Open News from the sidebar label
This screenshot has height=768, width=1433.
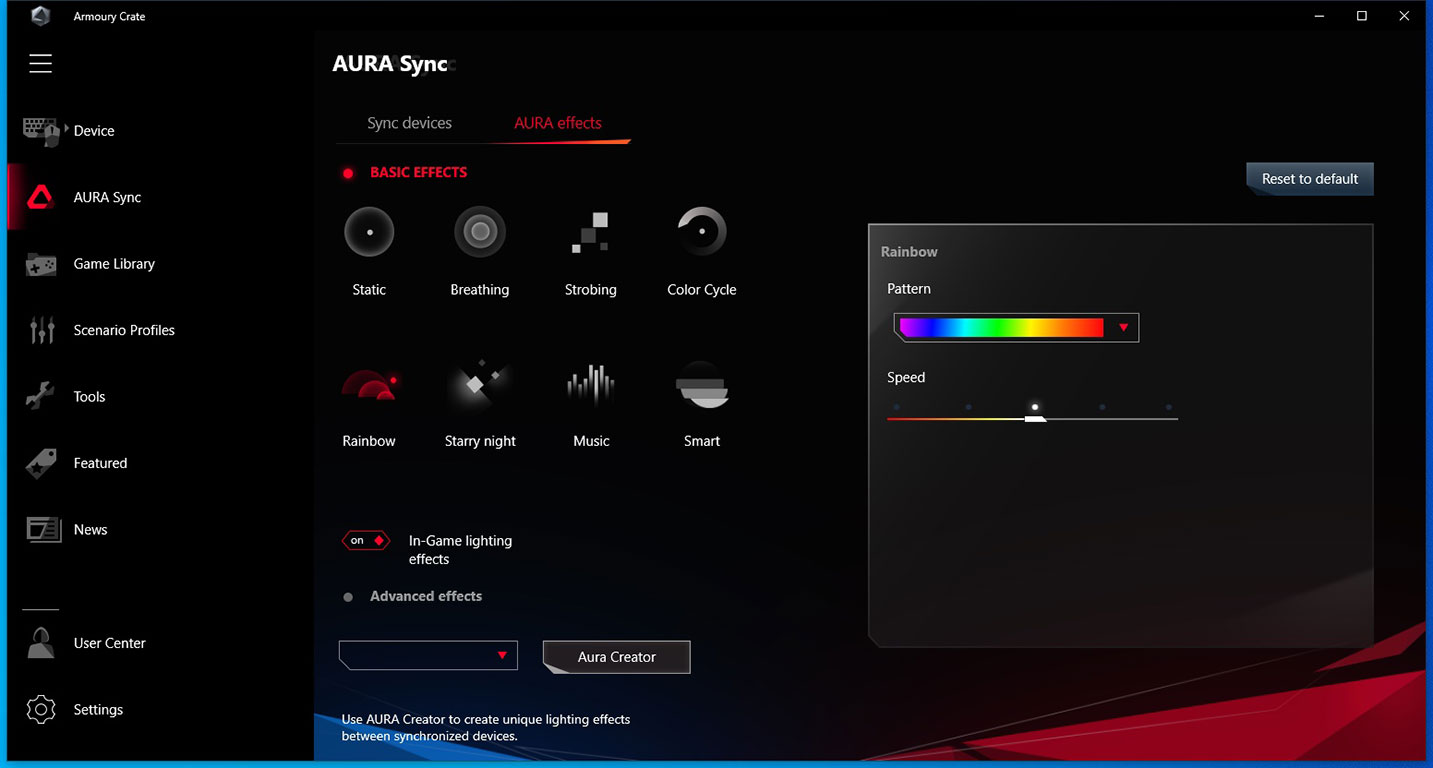coord(90,530)
